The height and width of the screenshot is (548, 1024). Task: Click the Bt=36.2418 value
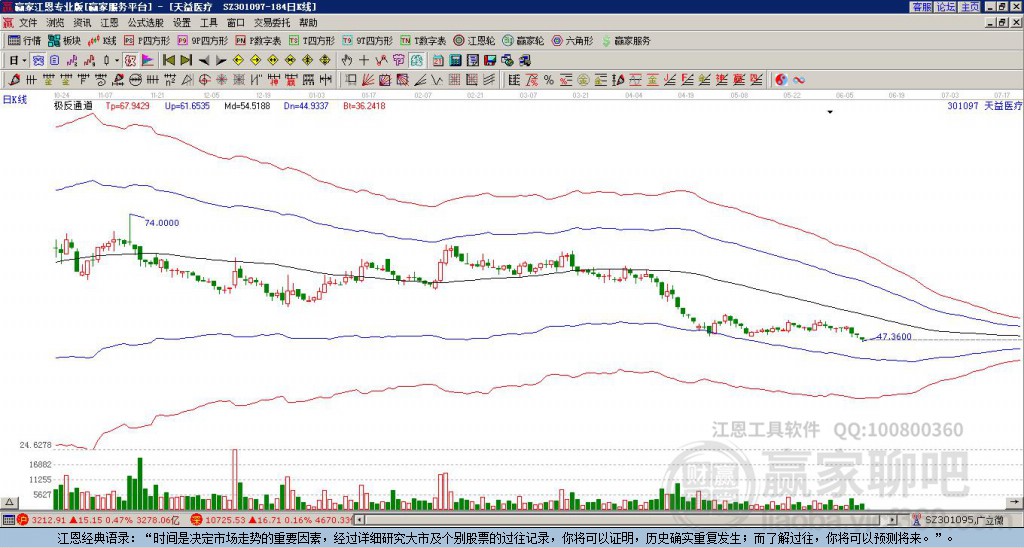pyautogui.click(x=364, y=105)
